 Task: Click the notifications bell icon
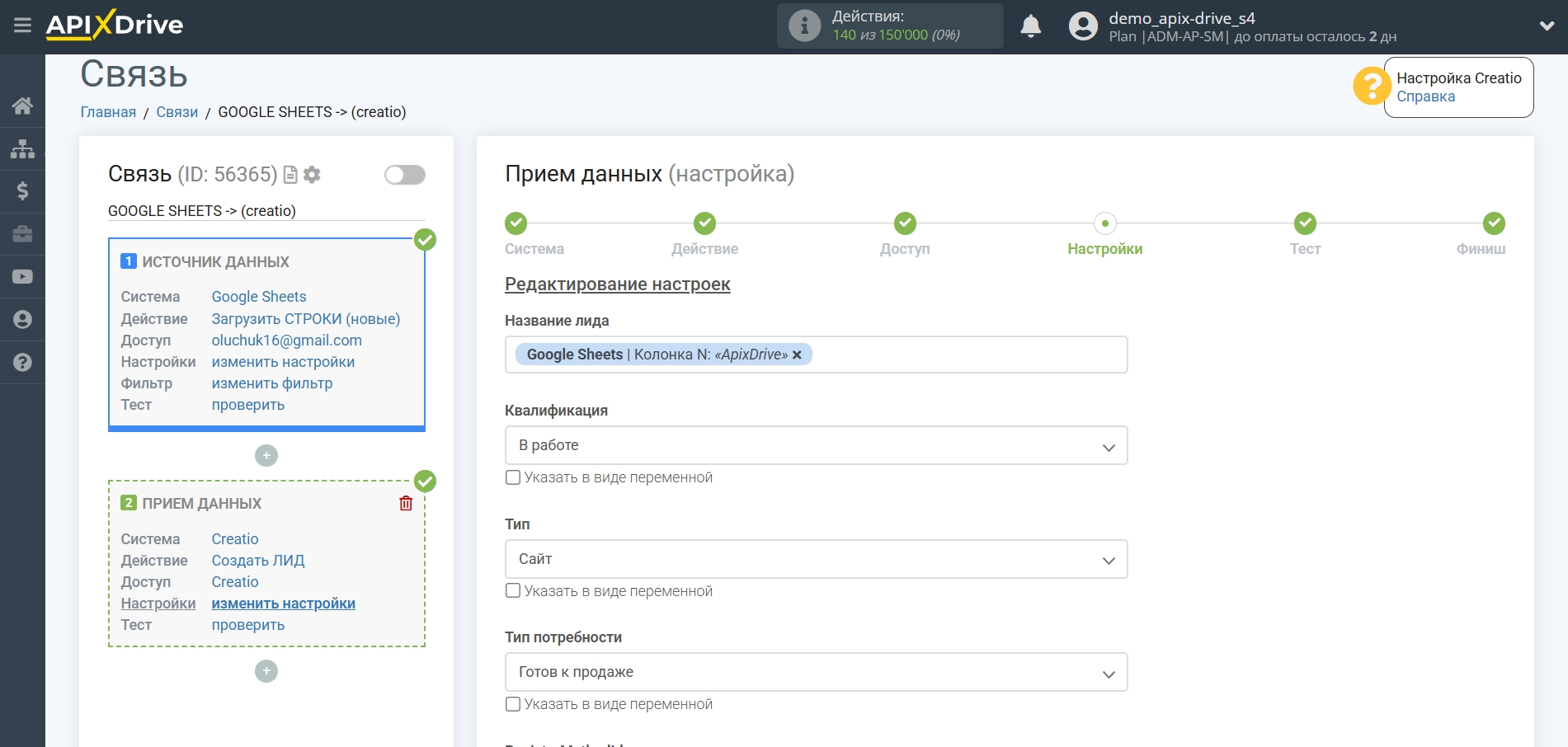click(1030, 26)
